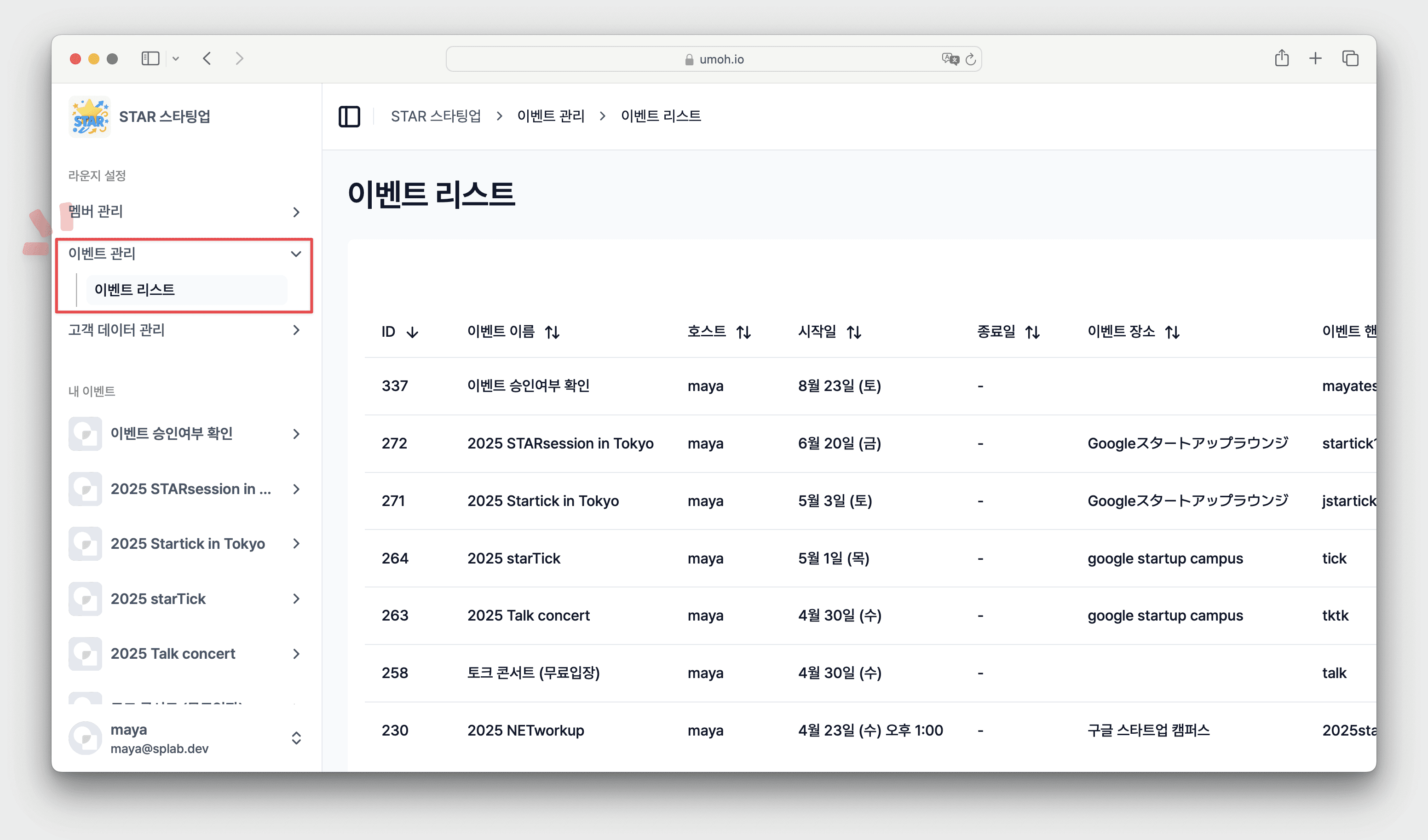Toggle ID column sort arrow
This screenshot has width=1428, height=840.
[x=413, y=332]
